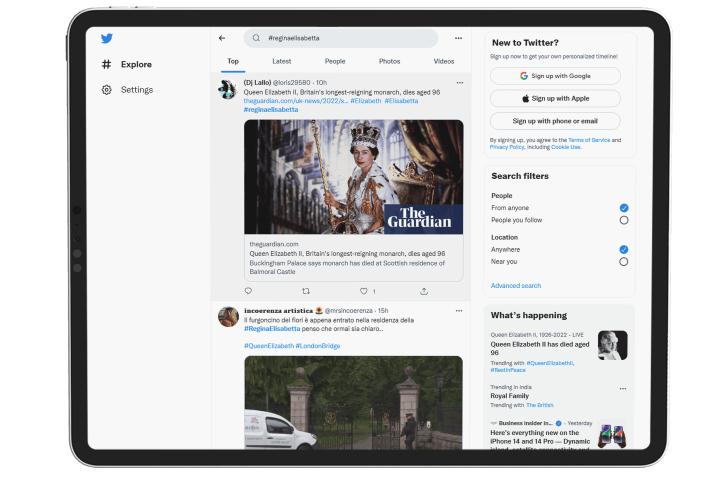Open theguardian.com/uk-news link in tweet
Screen dimensions: 713x480
[x=295, y=101]
